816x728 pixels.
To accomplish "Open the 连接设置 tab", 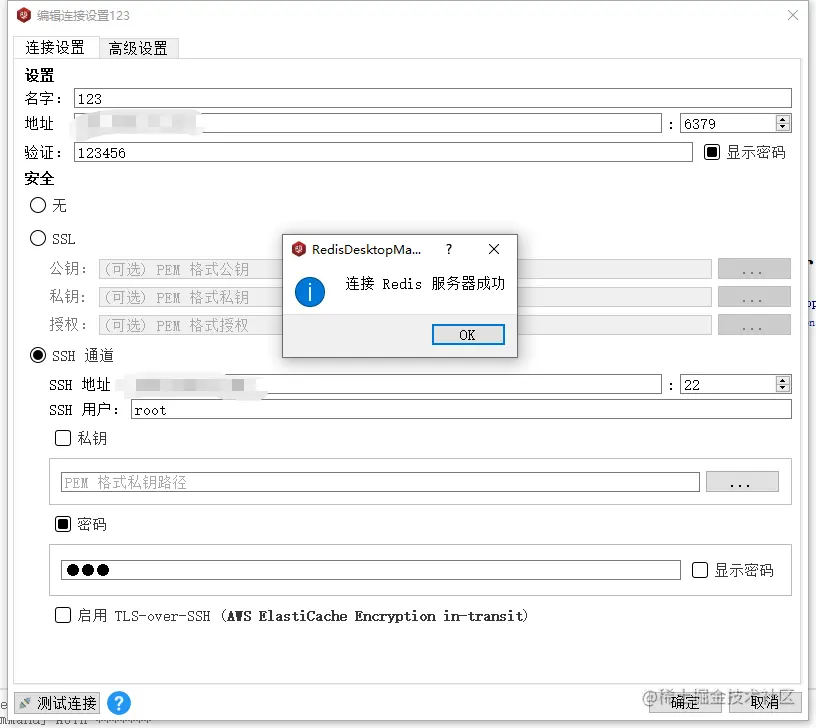I will 56,47.
